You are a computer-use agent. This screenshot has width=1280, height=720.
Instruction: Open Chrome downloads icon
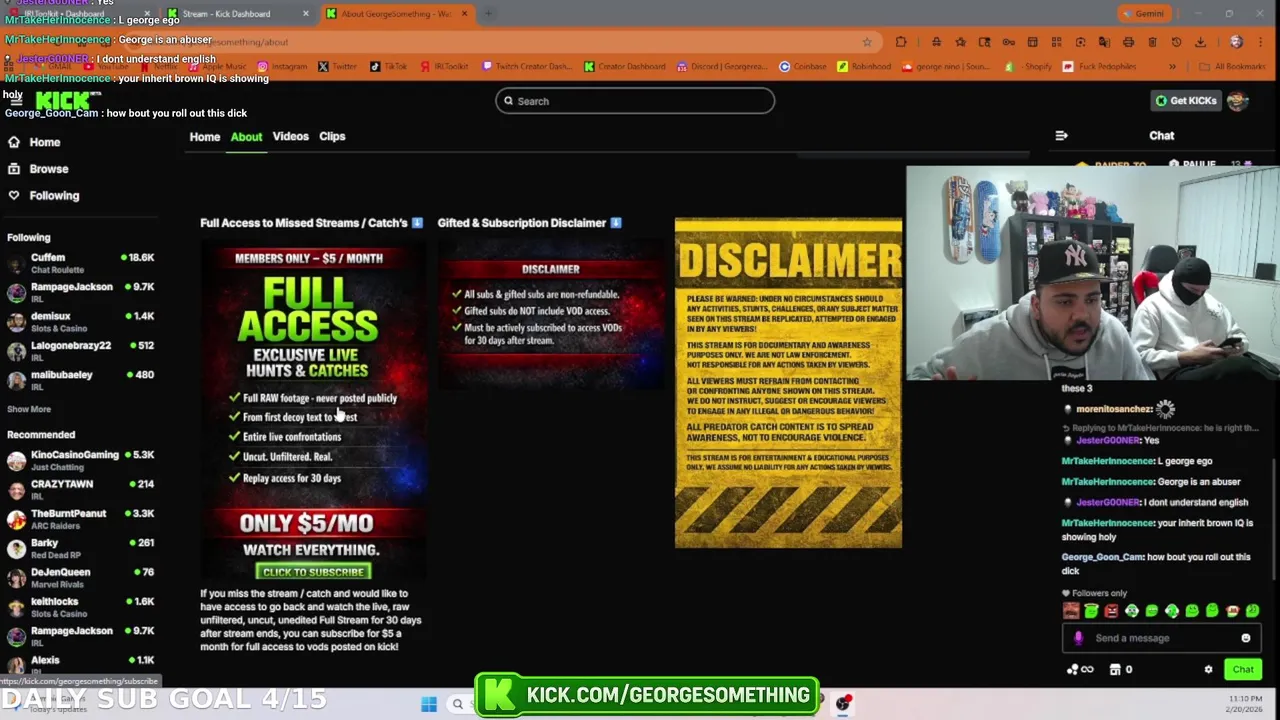click(1200, 42)
